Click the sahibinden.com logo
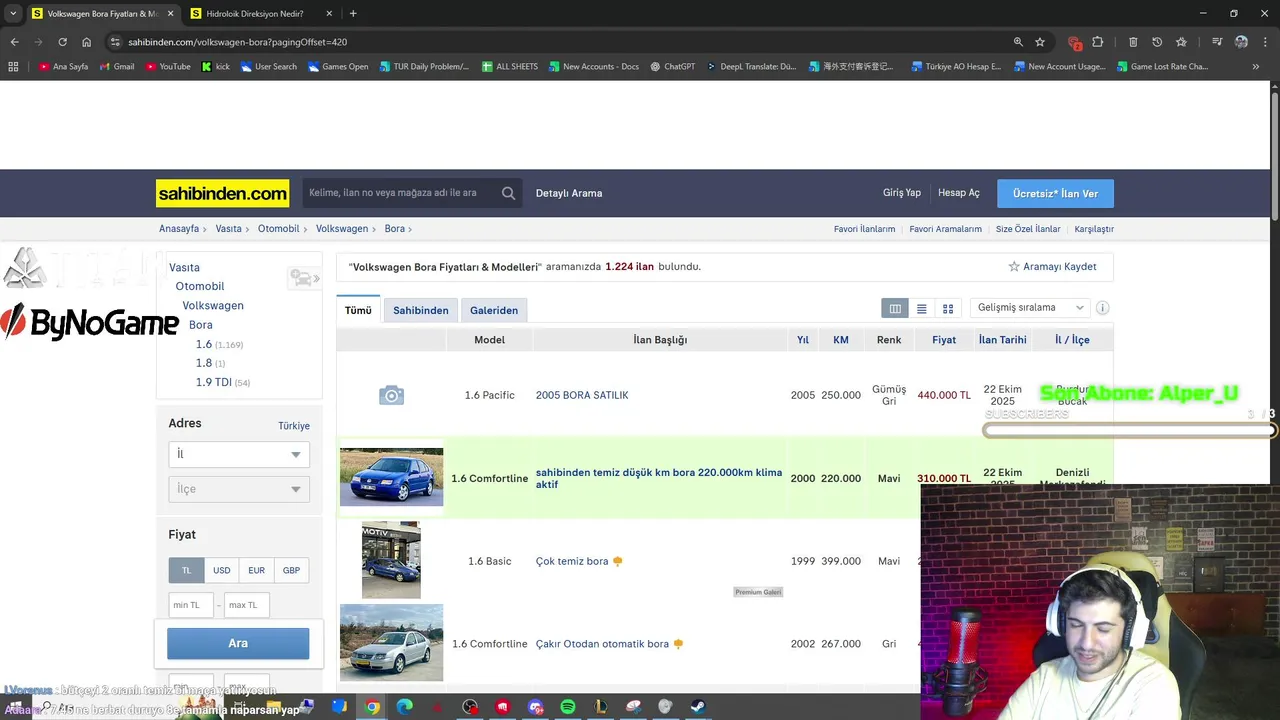The width and height of the screenshot is (1280, 720). pyautogui.click(x=222, y=193)
